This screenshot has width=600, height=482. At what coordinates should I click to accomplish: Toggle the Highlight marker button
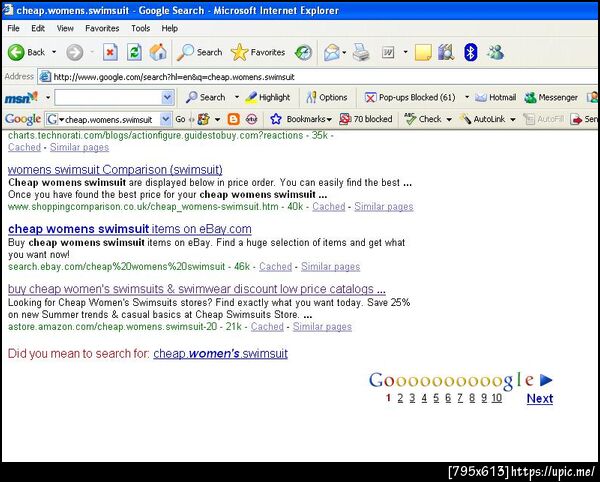tap(267, 97)
